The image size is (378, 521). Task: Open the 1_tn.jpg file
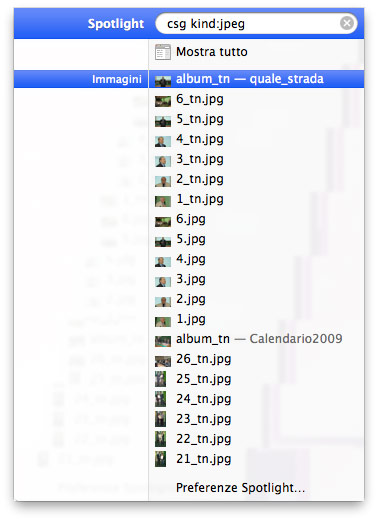pyautogui.click(x=256, y=199)
